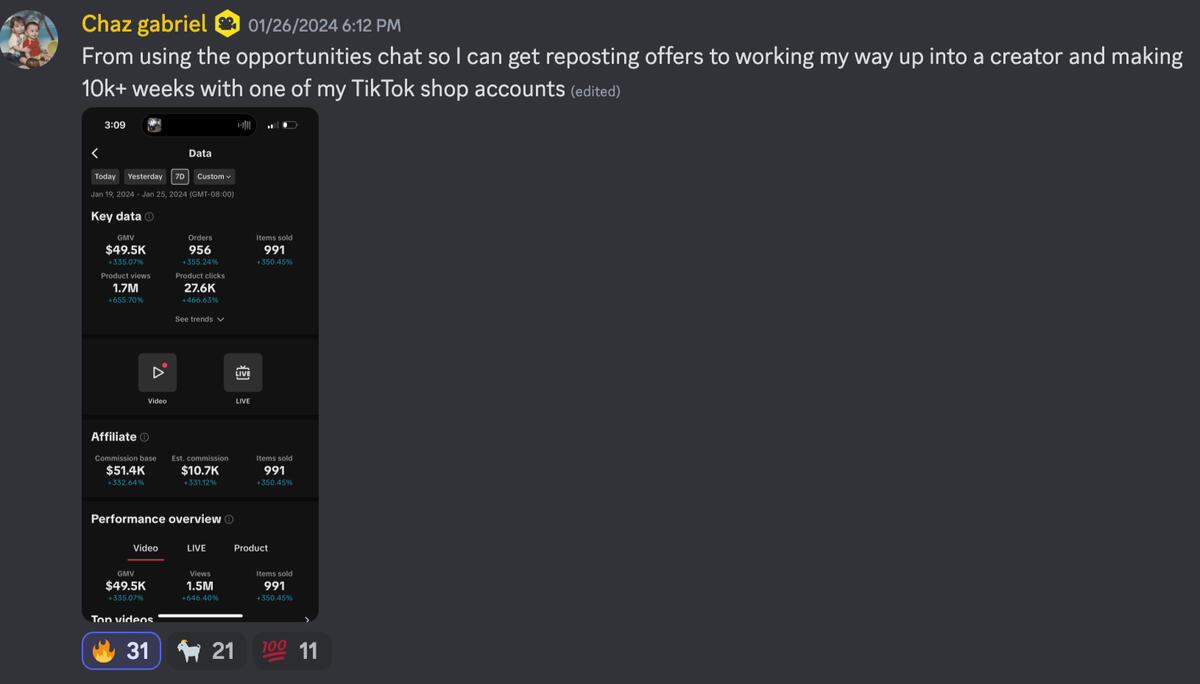Open the Video play icon tile

[157, 373]
